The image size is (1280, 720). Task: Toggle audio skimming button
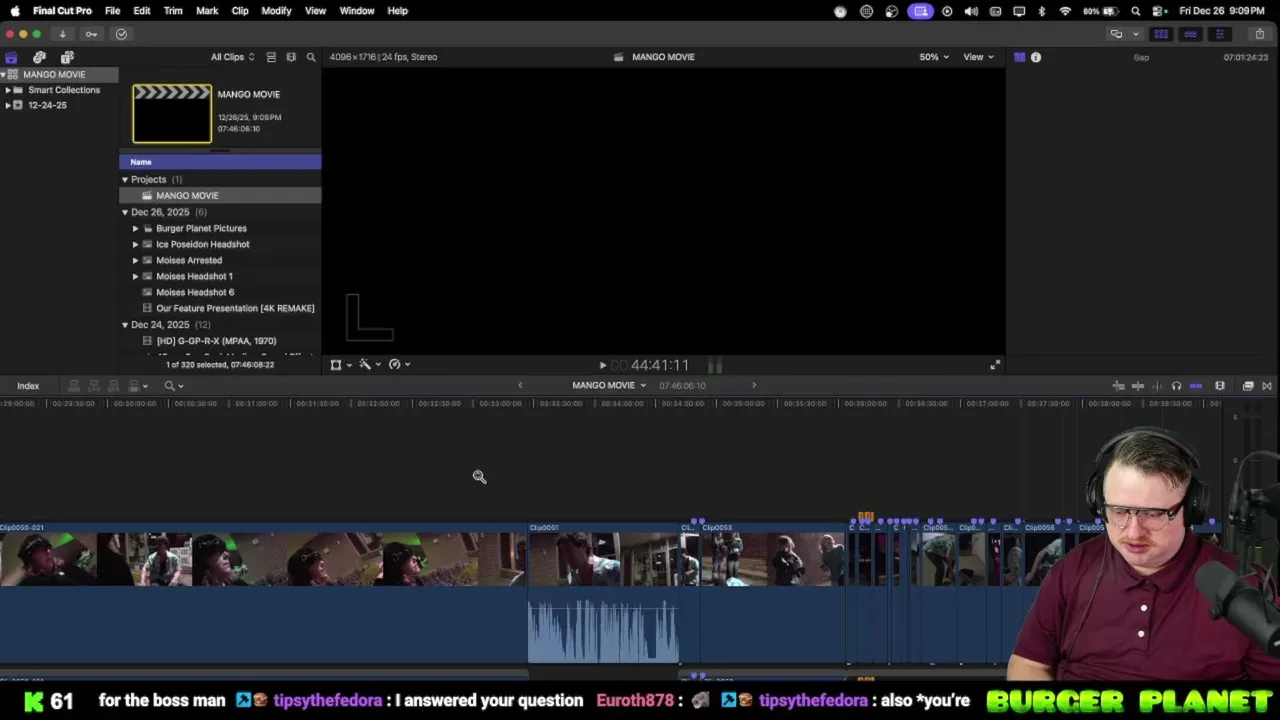(x=1157, y=386)
